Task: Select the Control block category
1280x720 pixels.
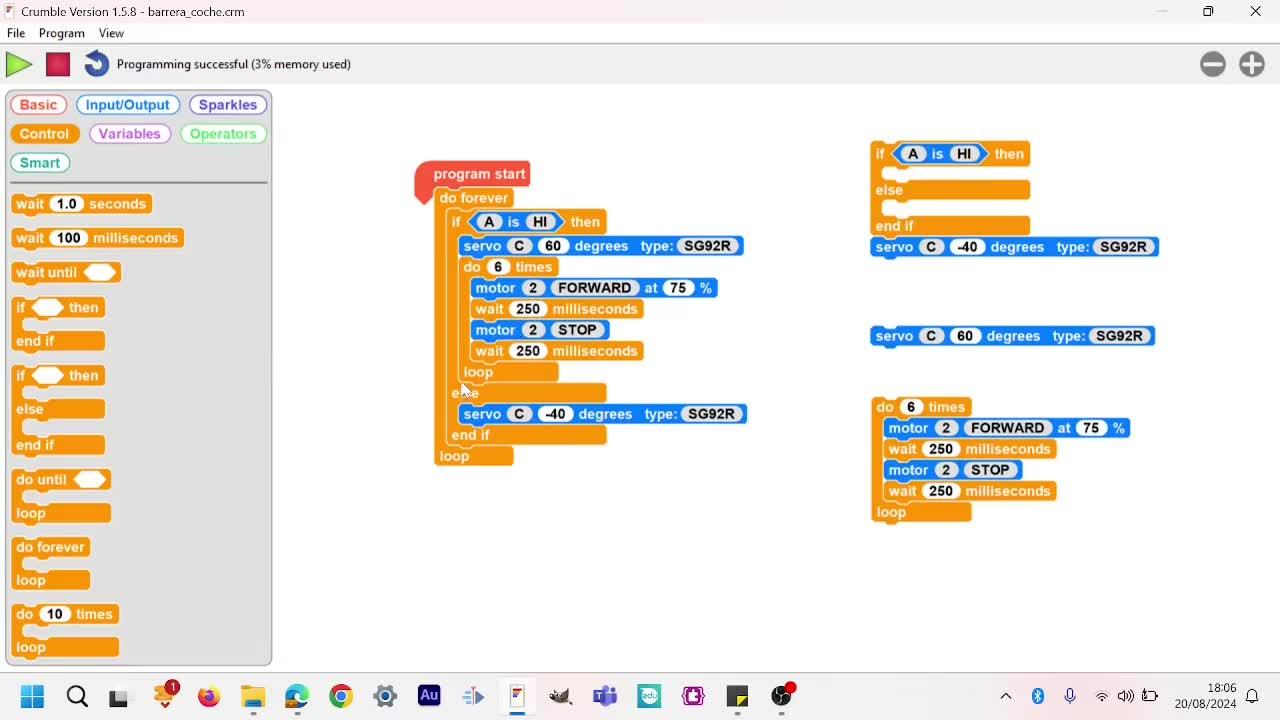Action: (44, 134)
